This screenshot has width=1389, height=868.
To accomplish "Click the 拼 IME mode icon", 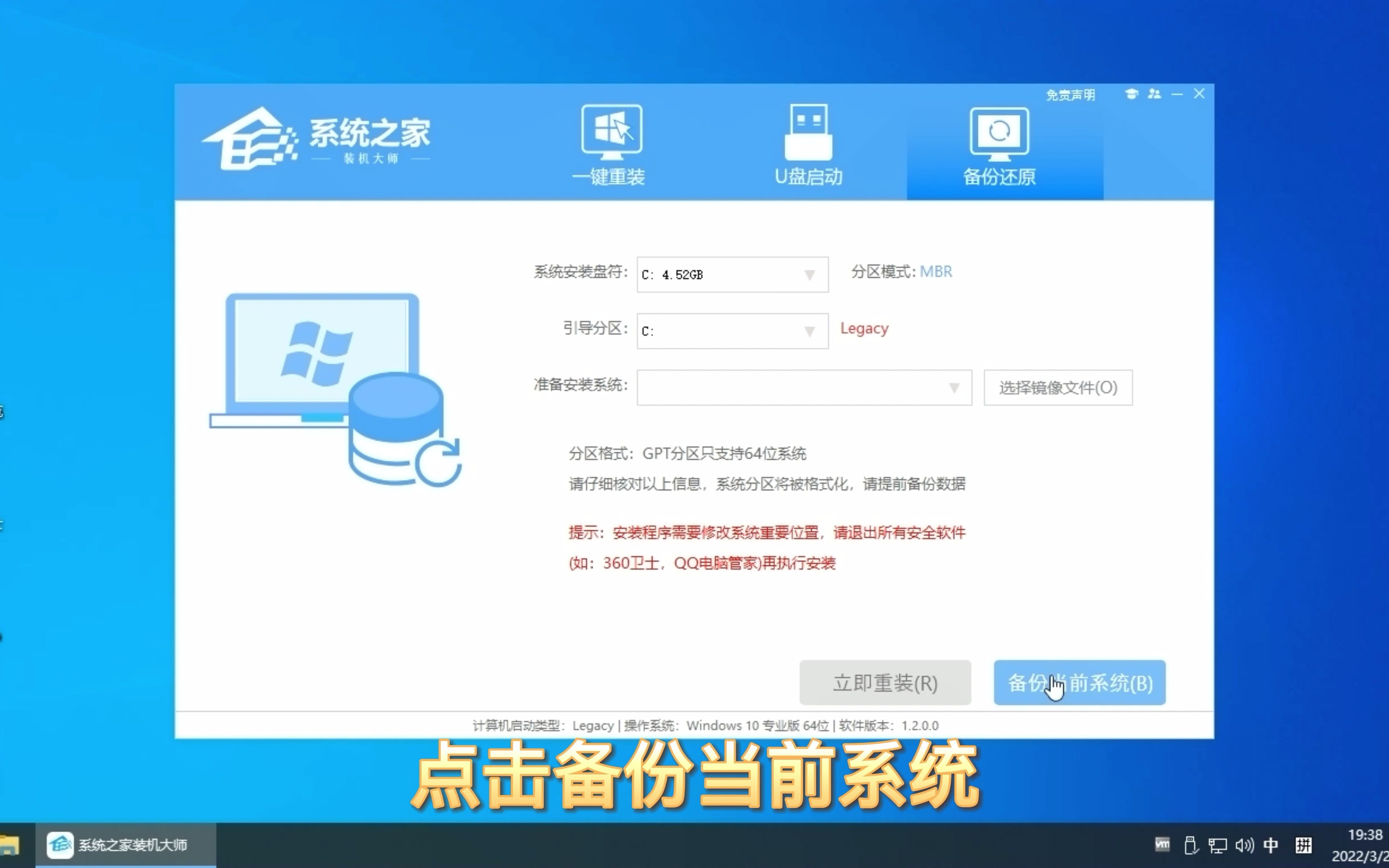I will tap(1303, 845).
